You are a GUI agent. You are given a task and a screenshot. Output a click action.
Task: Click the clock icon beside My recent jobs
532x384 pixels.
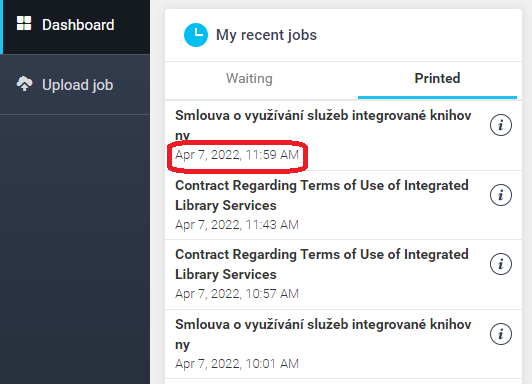196,35
